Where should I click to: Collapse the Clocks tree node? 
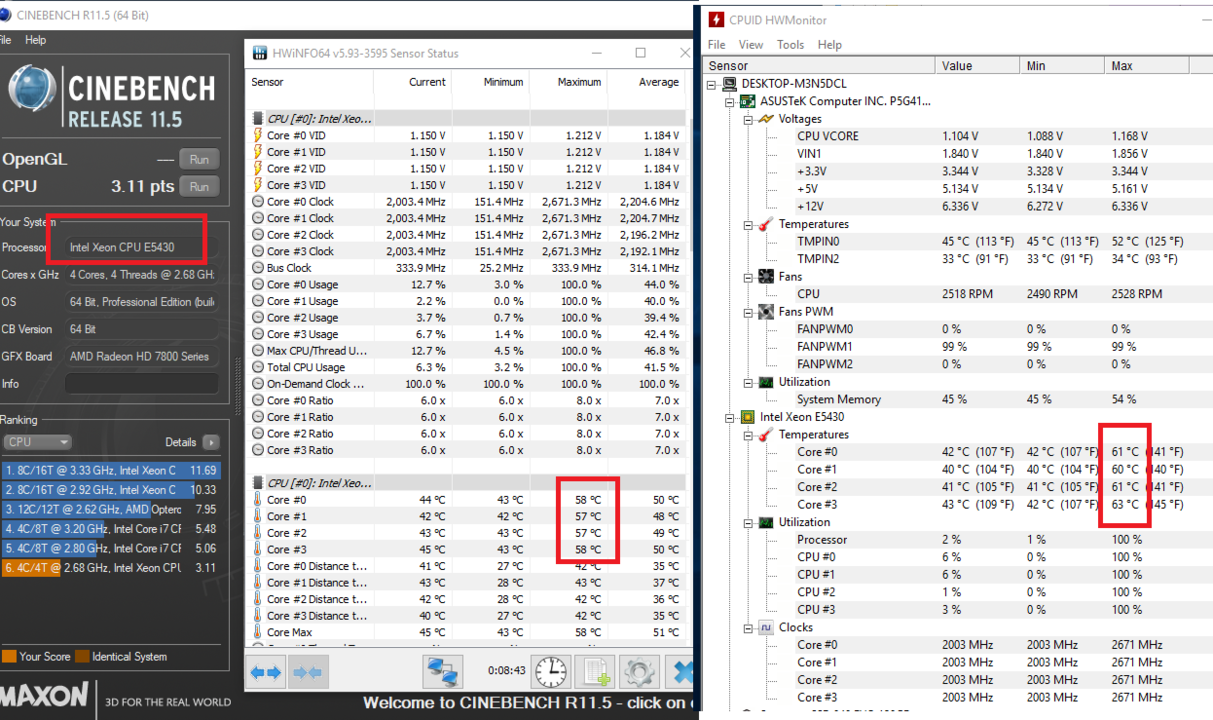pyautogui.click(x=748, y=627)
